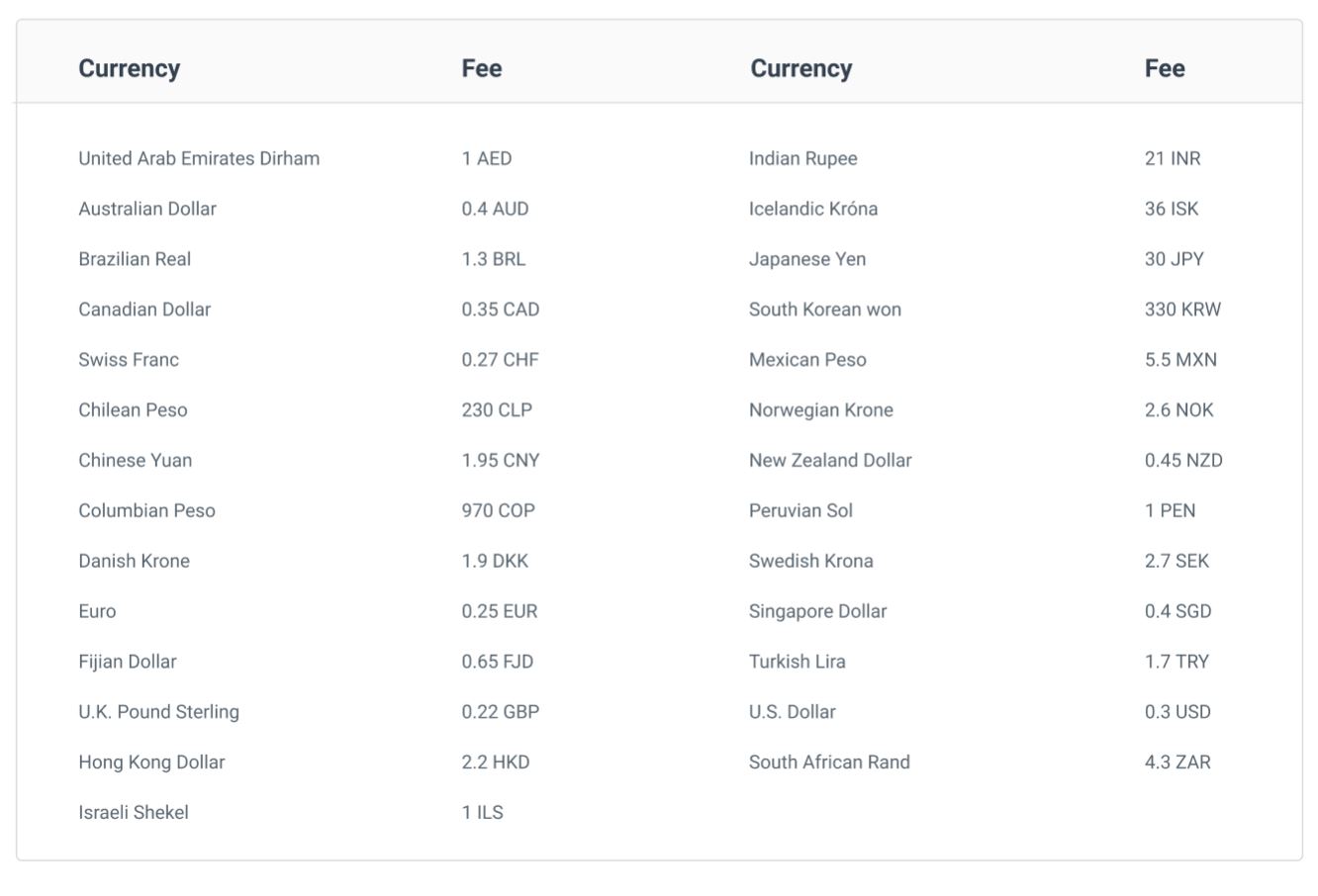Click the Euro currency label
The image size is (1318, 896).
[x=97, y=611]
